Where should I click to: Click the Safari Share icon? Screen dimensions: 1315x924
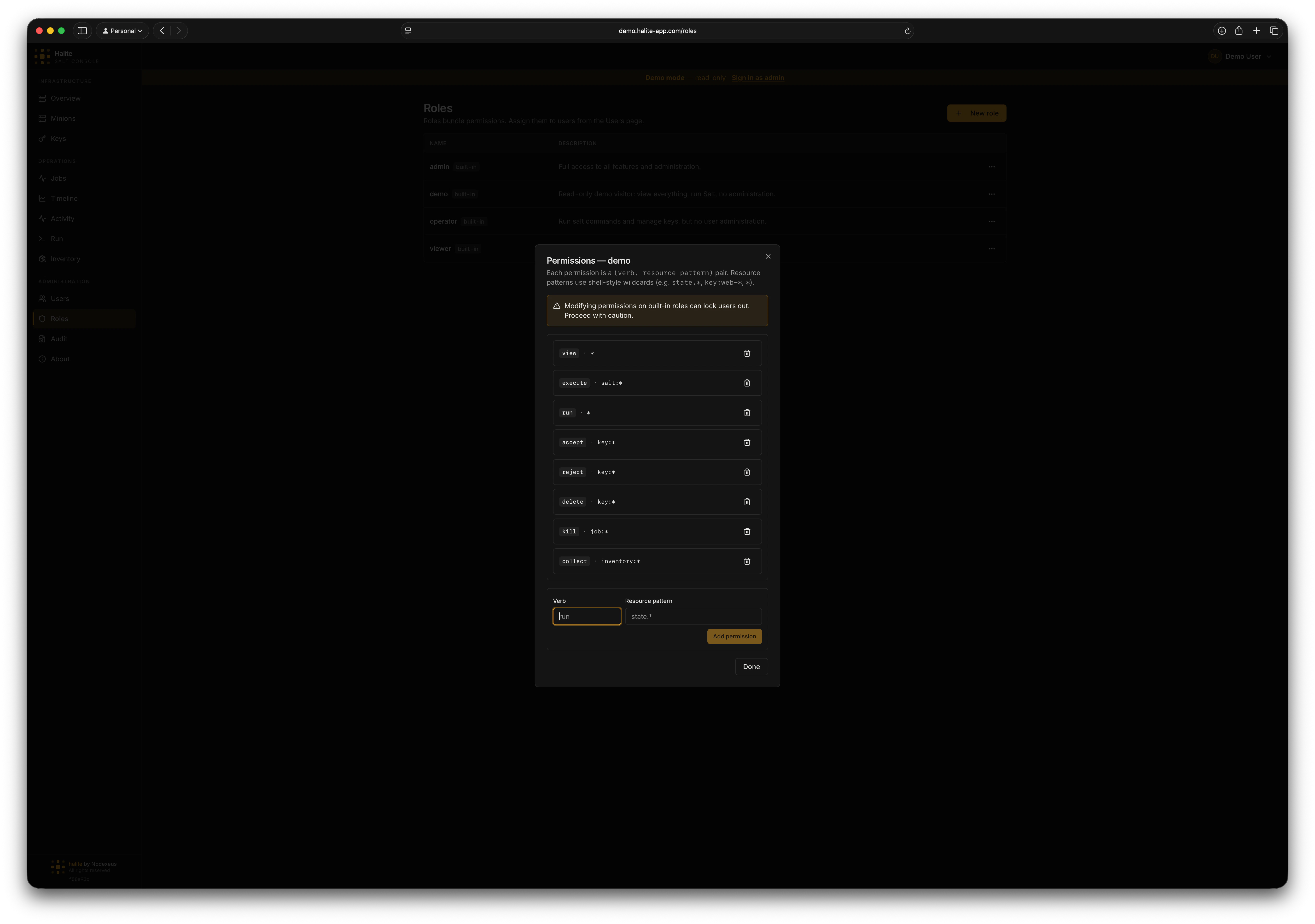pos(1239,31)
